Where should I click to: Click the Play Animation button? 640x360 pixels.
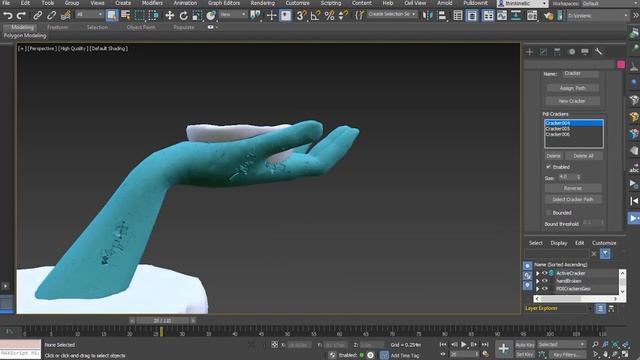pyautogui.click(x=464, y=344)
